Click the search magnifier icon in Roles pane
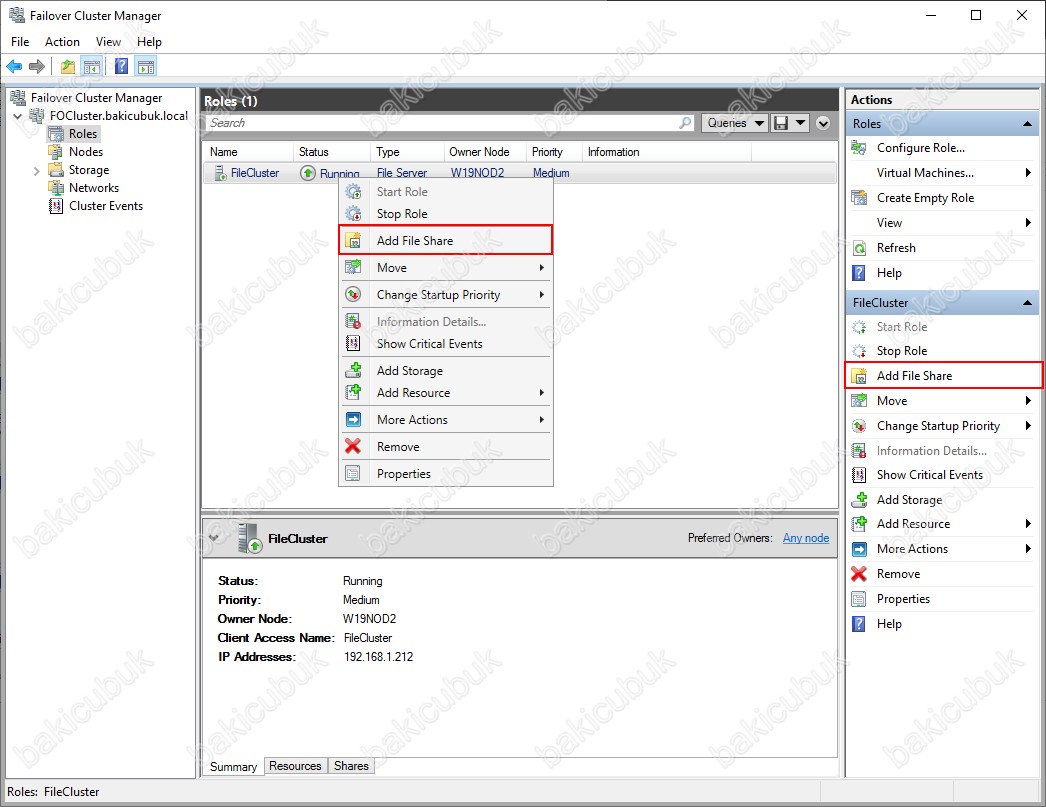This screenshot has height=807, width=1046. click(684, 123)
